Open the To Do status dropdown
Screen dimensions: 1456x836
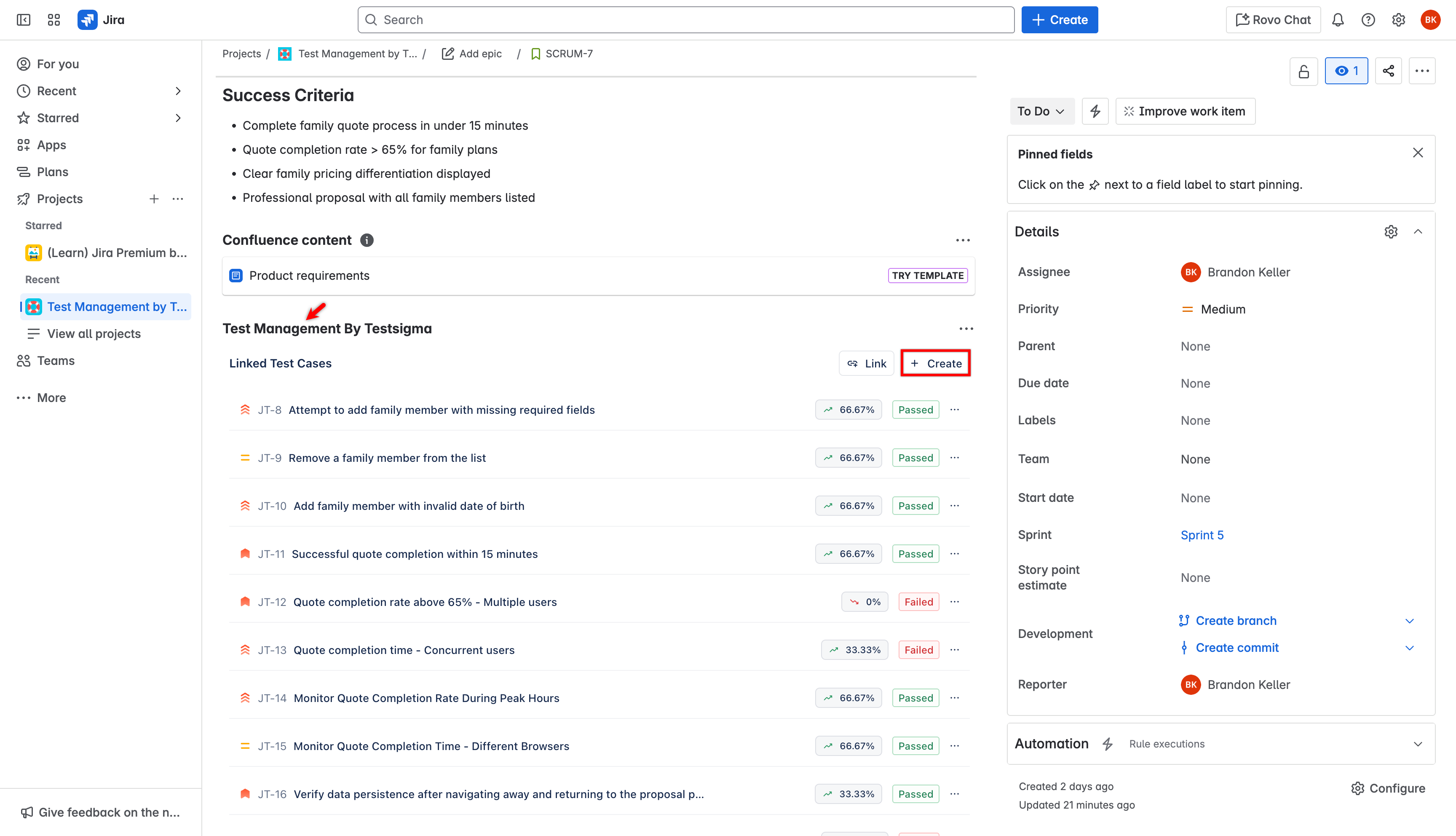(x=1041, y=111)
